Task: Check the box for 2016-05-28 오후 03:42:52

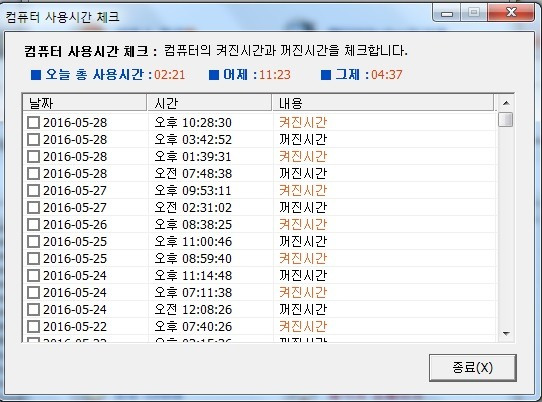Action: pos(34,139)
